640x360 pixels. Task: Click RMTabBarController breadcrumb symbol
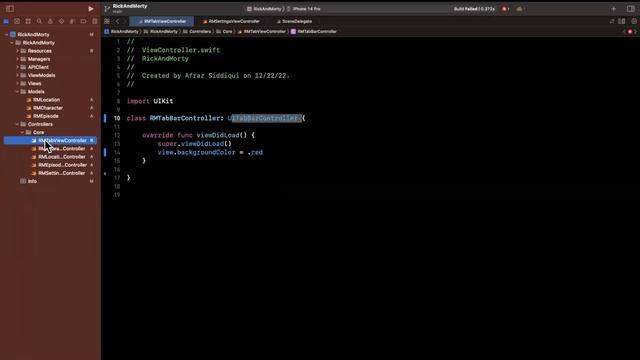pyautogui.click(x=313, y=31)
